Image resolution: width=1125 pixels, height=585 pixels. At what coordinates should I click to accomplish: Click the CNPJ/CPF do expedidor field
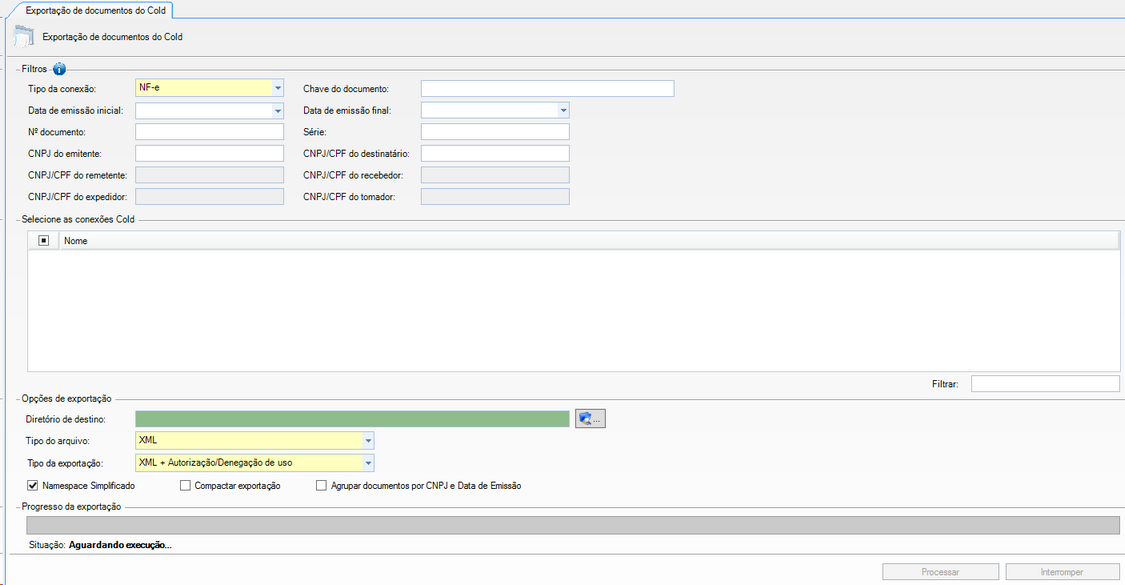(210, 197)
